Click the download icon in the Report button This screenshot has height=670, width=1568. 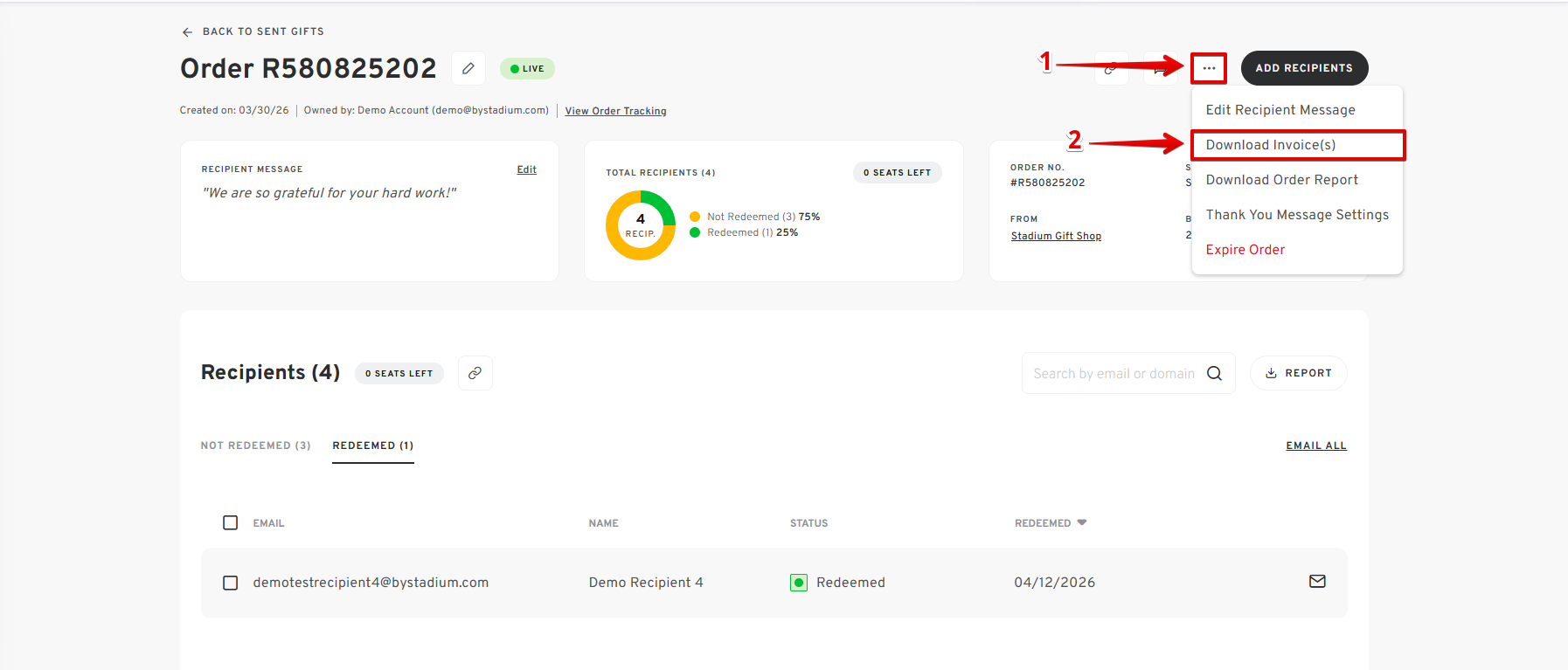[1271, 373]
